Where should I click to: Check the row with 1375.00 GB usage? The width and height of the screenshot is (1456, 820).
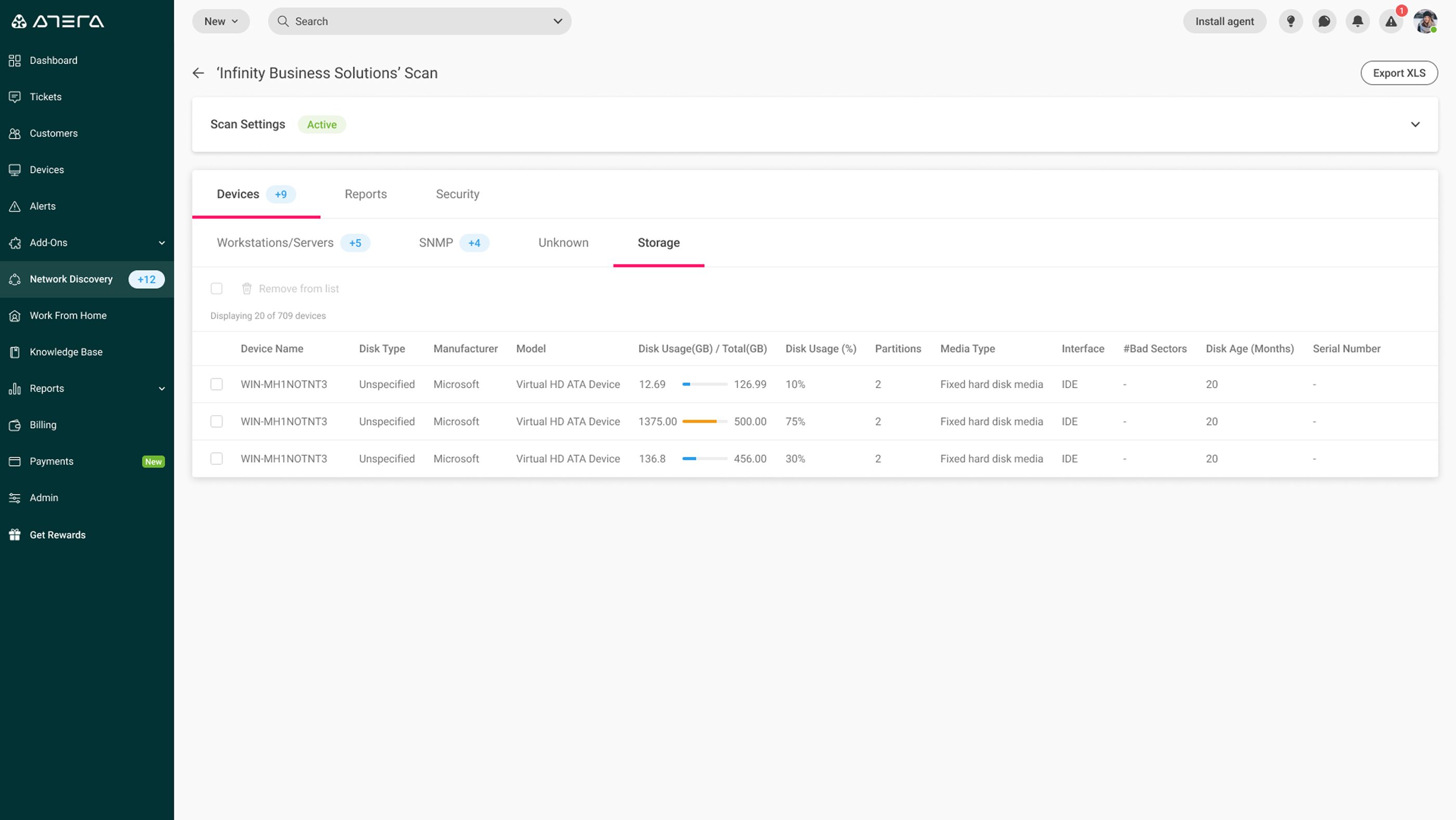pos(216,421)
